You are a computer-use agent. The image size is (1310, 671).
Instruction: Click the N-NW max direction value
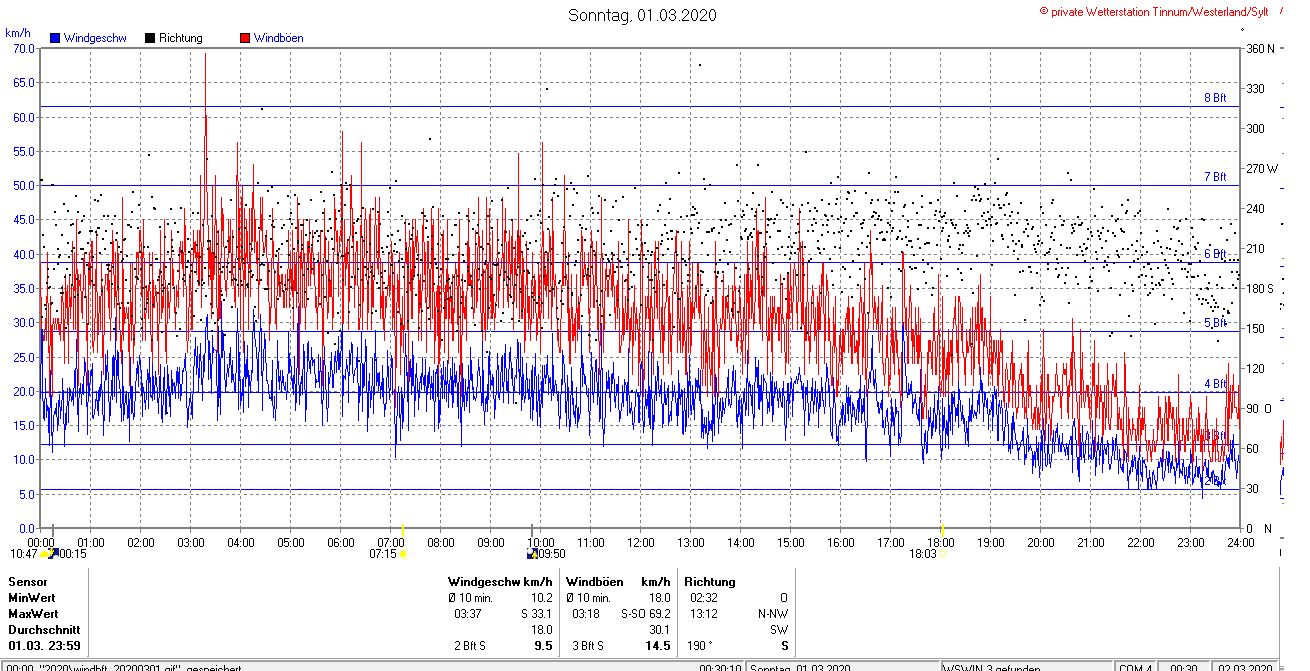click(772, 613)
